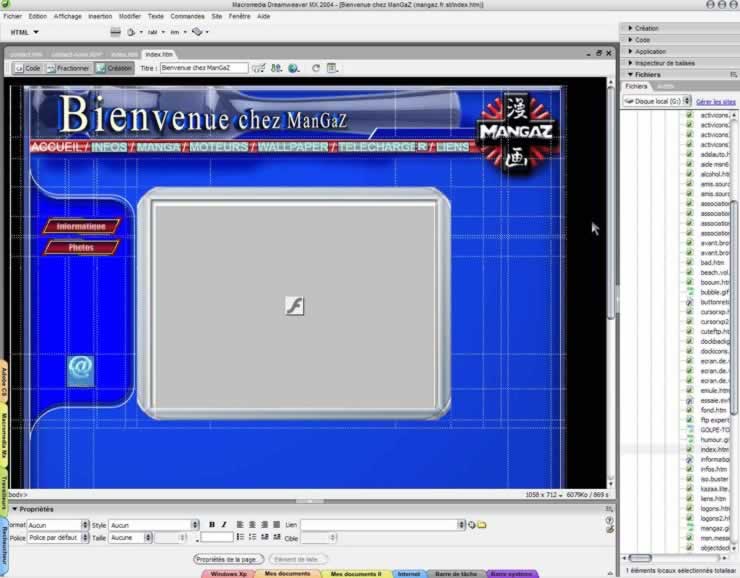Select the index.htm document tab

click(159, 54)
